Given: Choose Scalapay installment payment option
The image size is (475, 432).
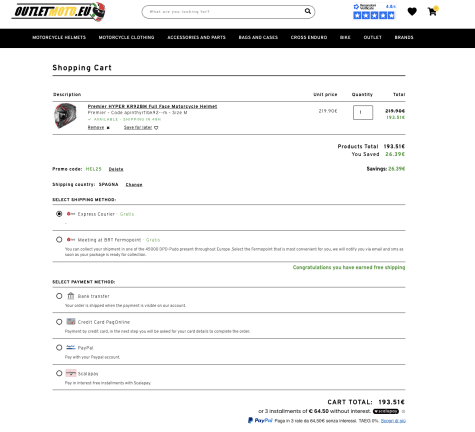Looking at the screenshot, I should coord(59,373).
